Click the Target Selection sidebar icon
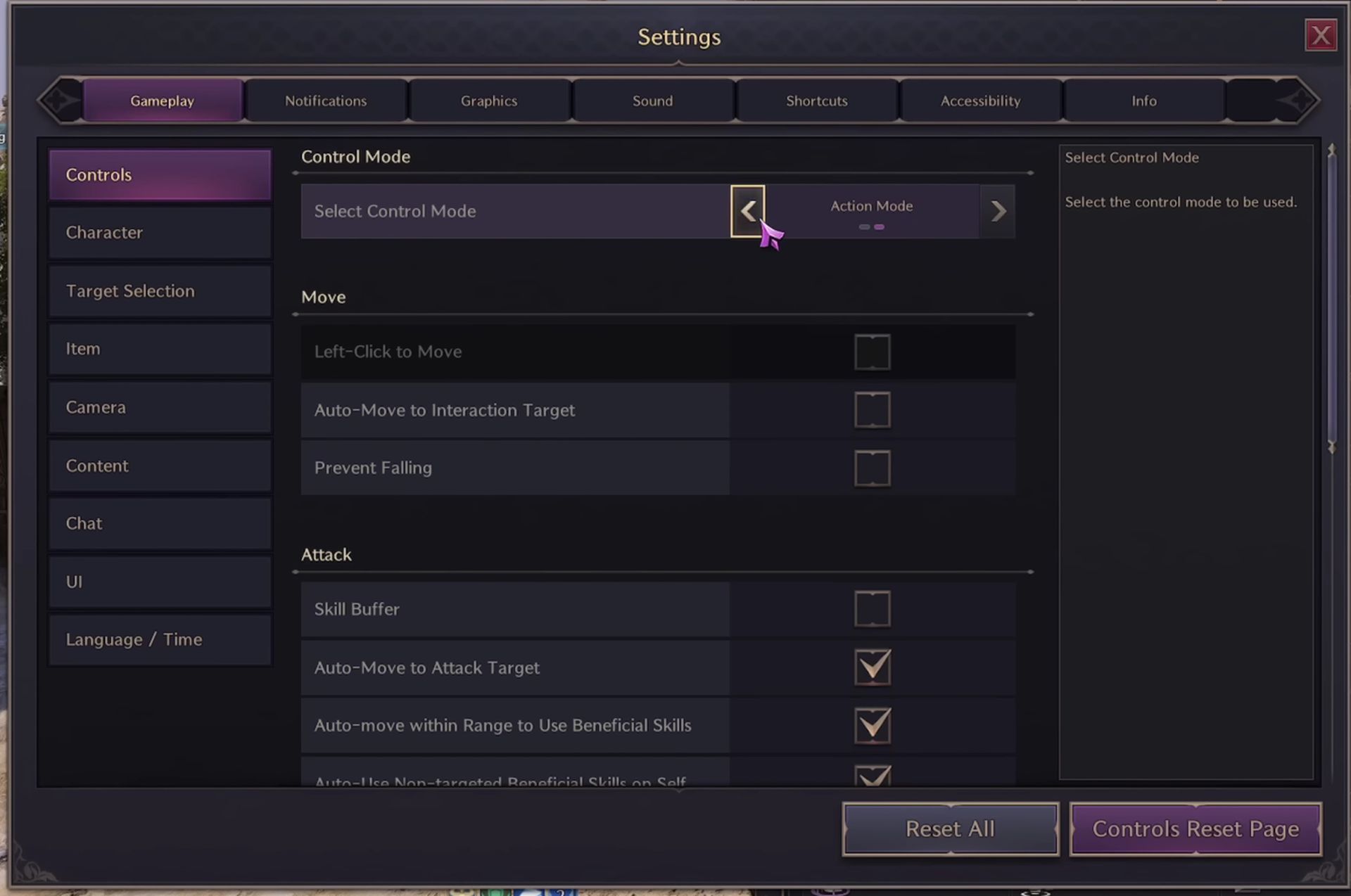 coord(129,289)
